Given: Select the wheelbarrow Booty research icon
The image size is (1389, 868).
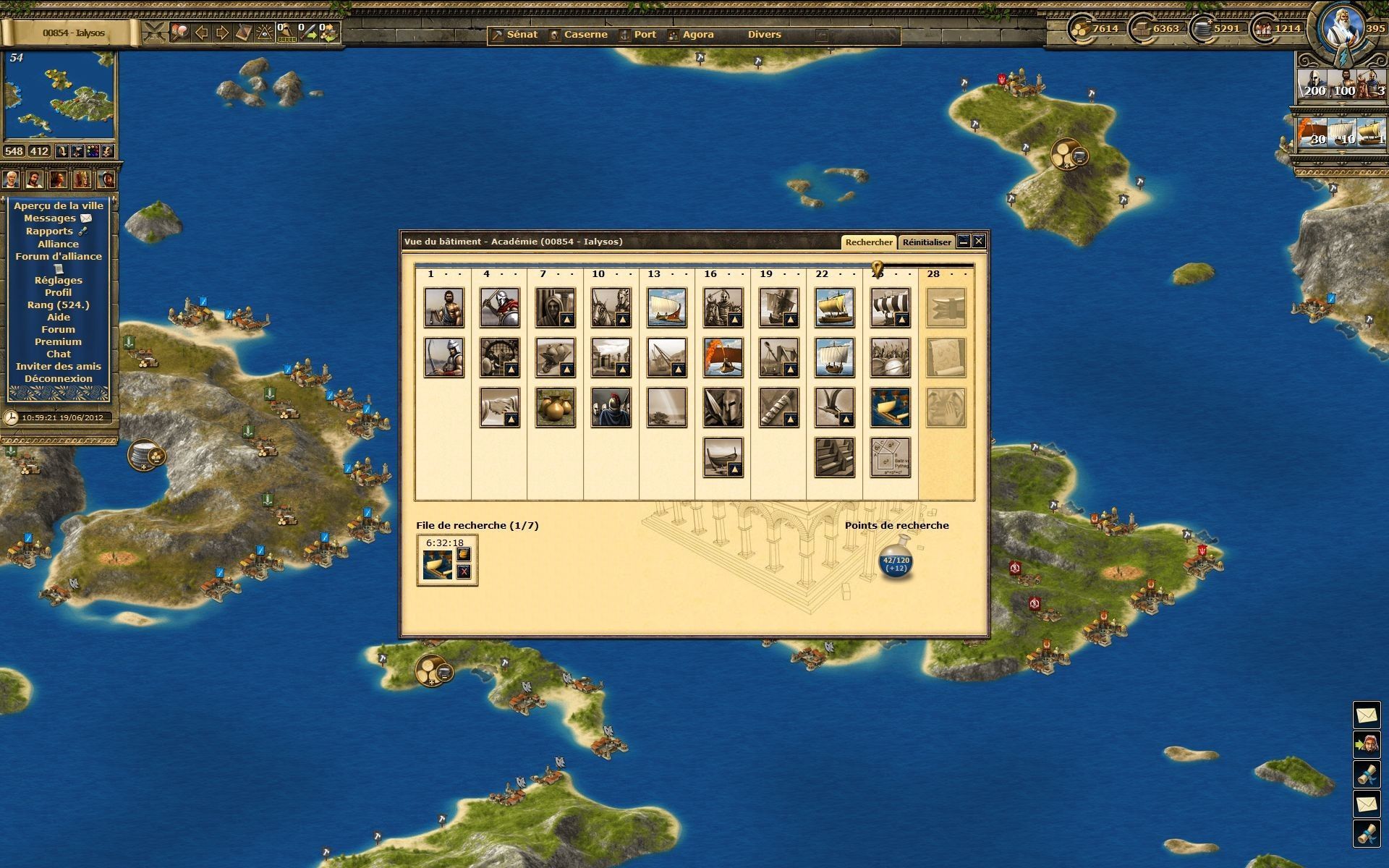Looking at the screenshot, I should (556, 357).
